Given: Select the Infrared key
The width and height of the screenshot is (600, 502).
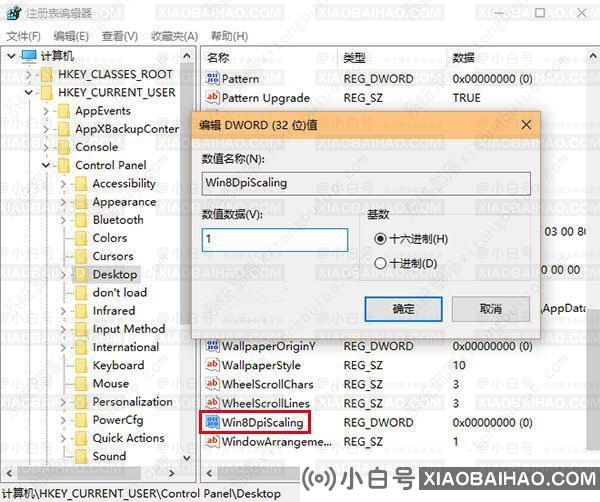Looking at the screenshot, I should 114,311.
